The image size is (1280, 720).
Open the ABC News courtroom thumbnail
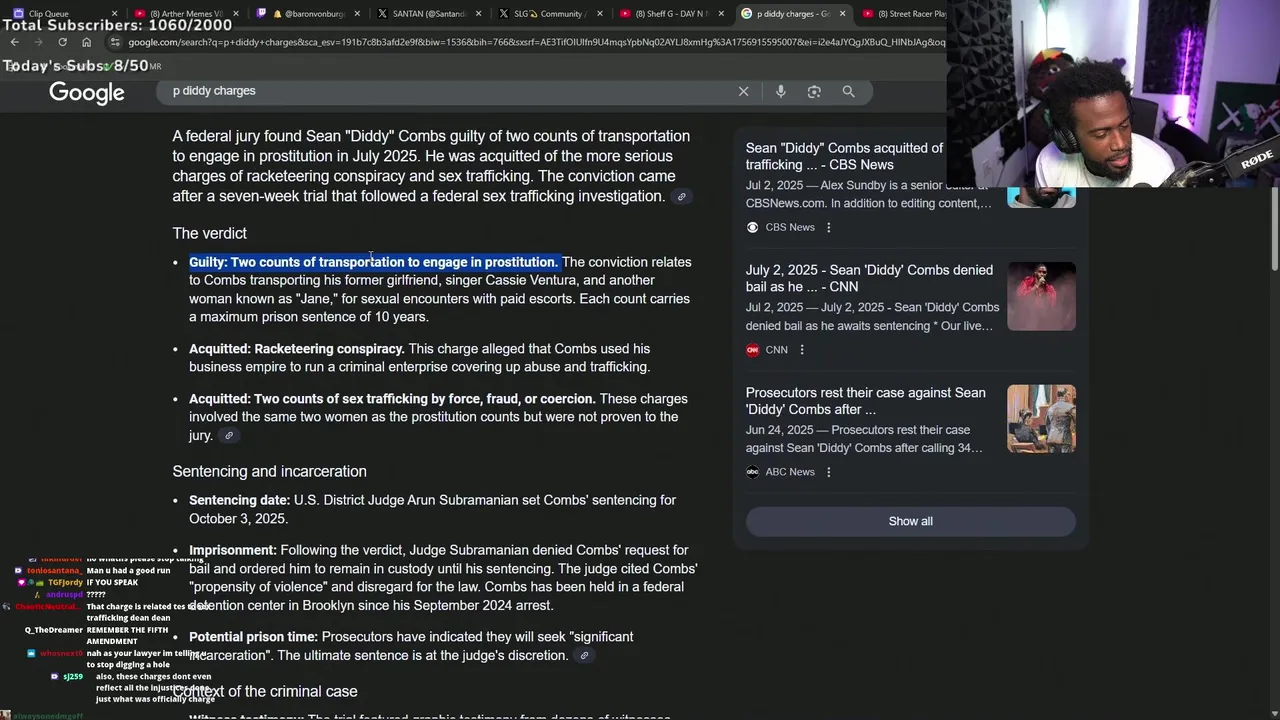pos(1041,419)
